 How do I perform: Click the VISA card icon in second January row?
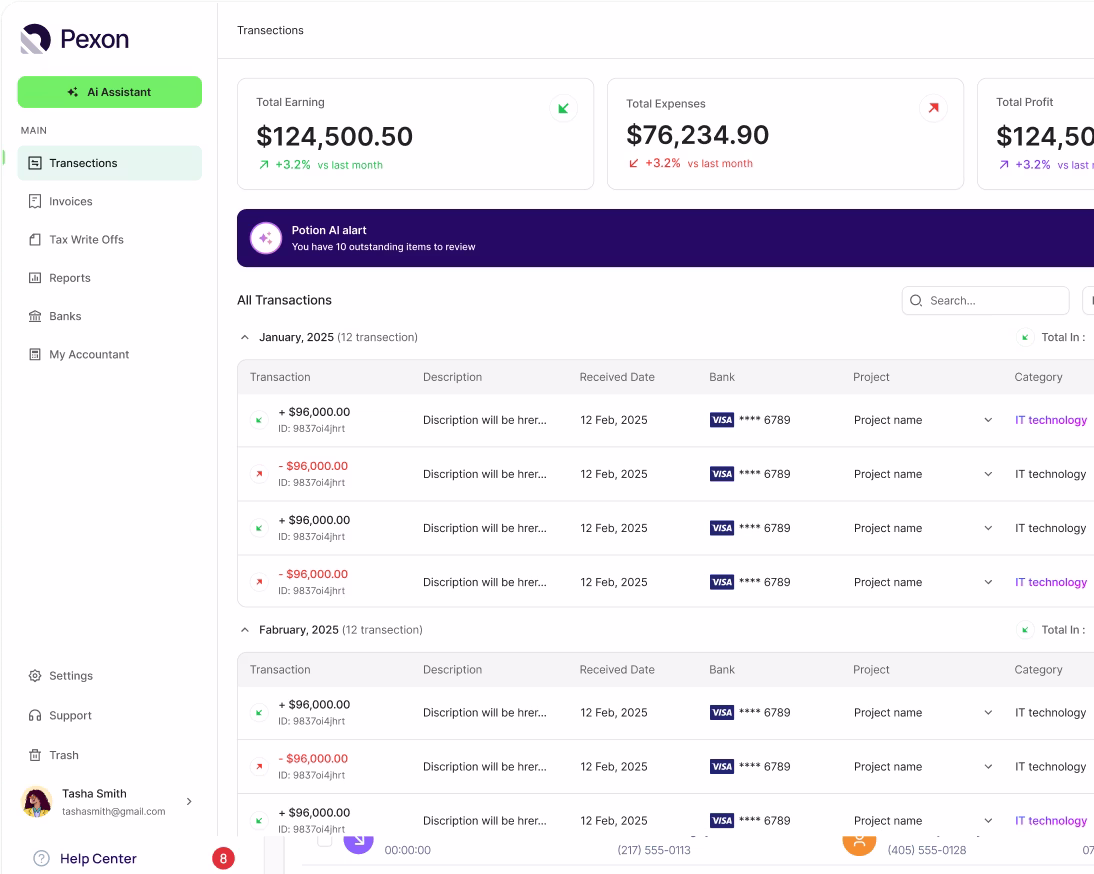pyautogui.click(x=721, y=474)
